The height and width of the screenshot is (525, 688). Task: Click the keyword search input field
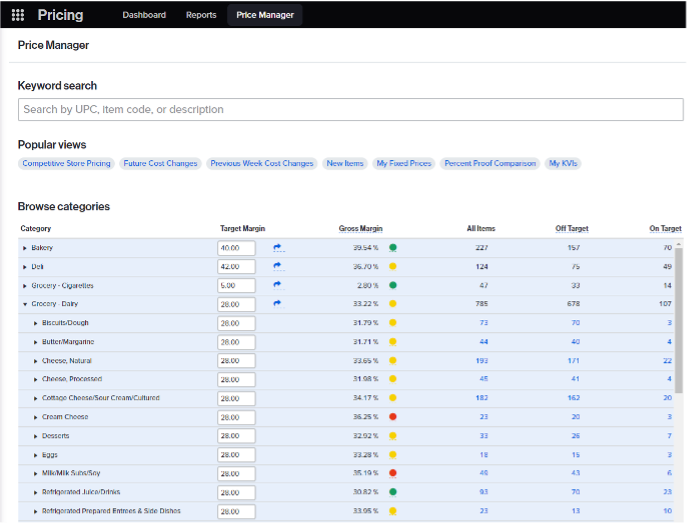click(x=350, y=110)
